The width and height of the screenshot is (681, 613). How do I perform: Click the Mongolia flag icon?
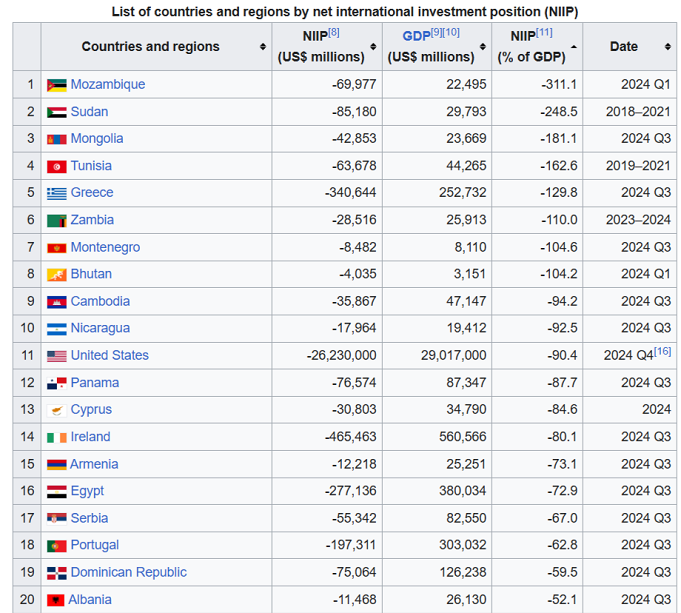click(56, 139)
